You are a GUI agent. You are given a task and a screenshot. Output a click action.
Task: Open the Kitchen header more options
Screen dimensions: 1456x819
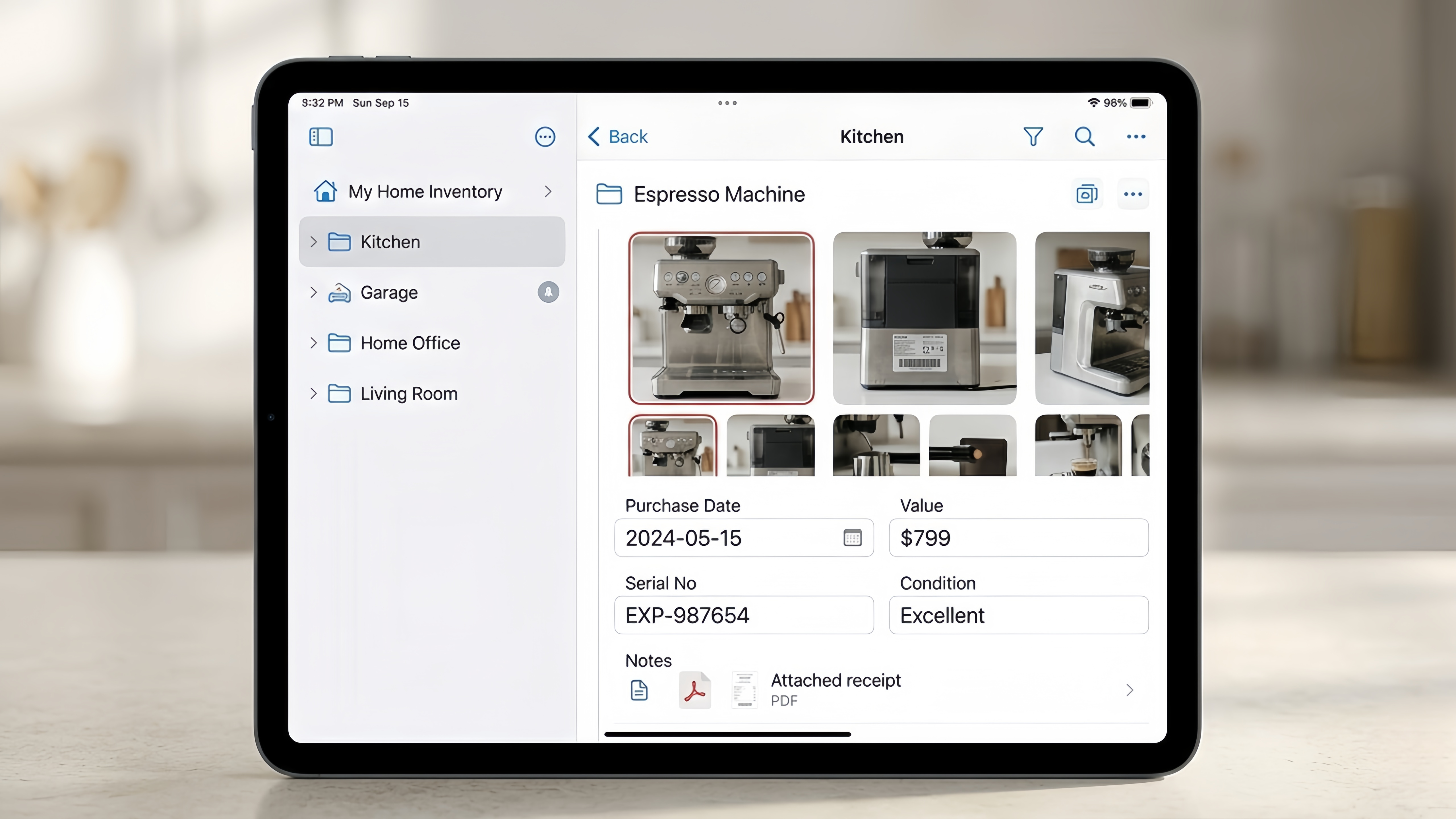(1136, 137)
